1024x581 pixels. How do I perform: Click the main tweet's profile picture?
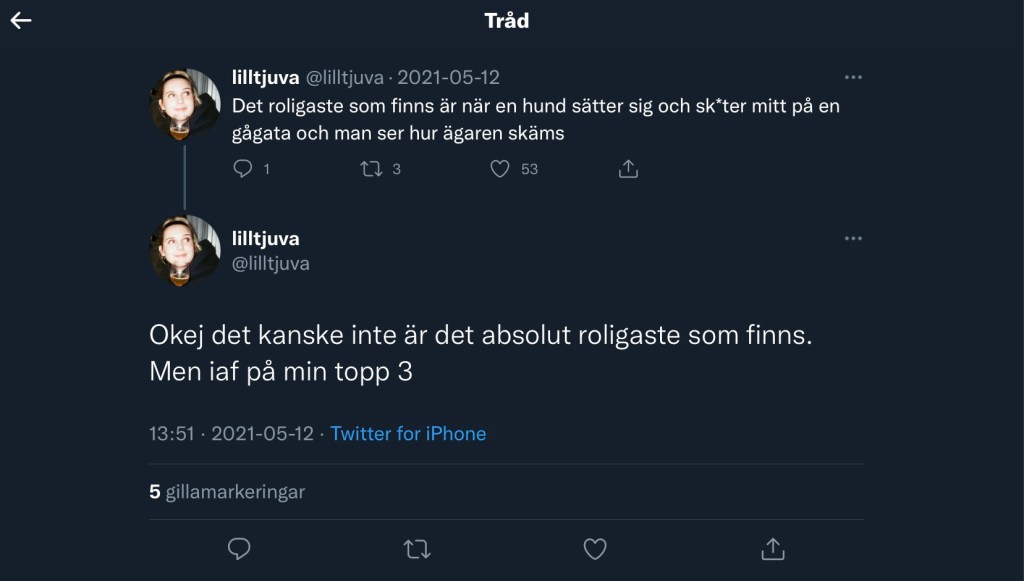185,250
